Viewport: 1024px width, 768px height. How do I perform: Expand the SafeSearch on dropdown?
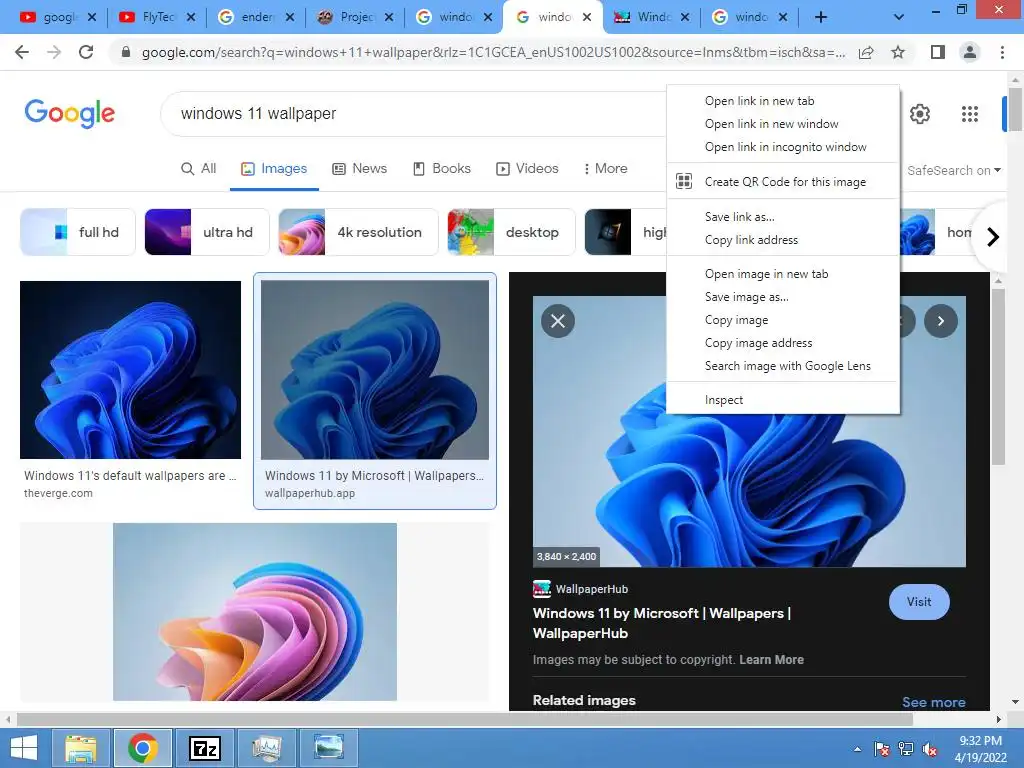pos(953,170)
